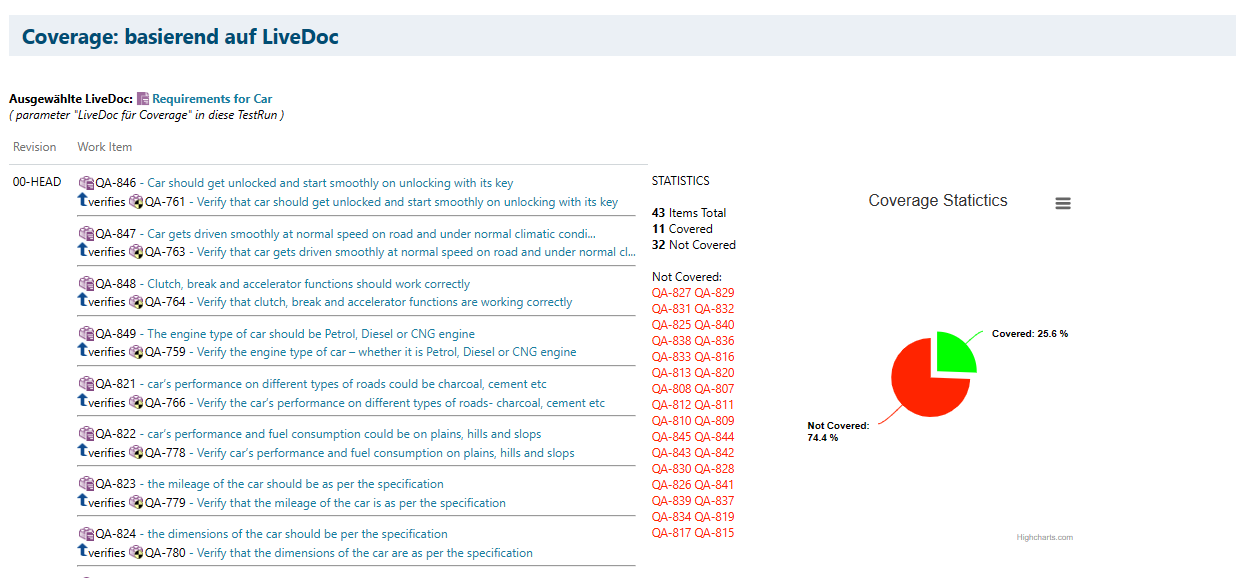Open not covered item QA-834

point(671,517)
